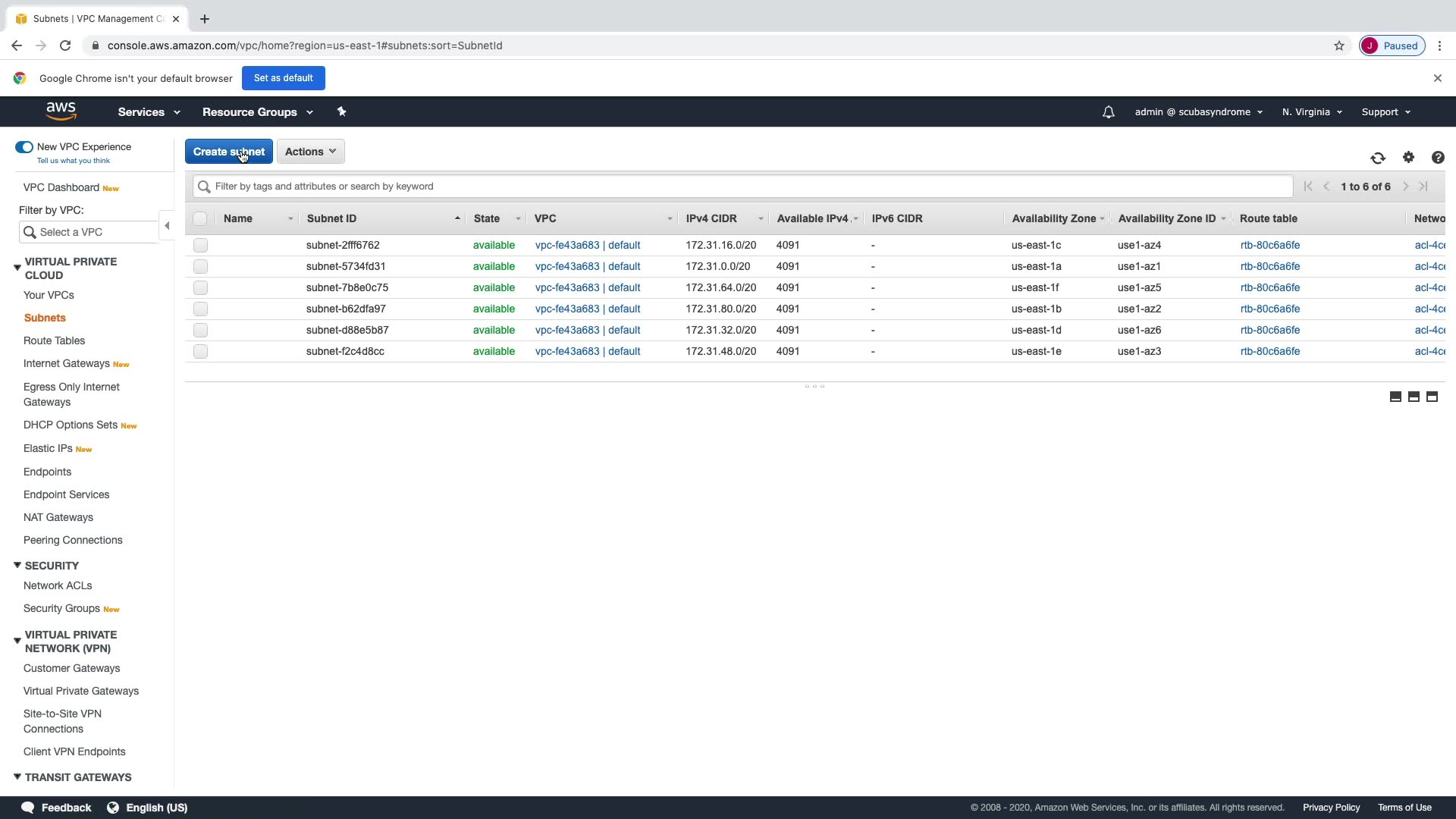
Task: Collapse sidebar with the left arrow handle
Action: point(167,225)
